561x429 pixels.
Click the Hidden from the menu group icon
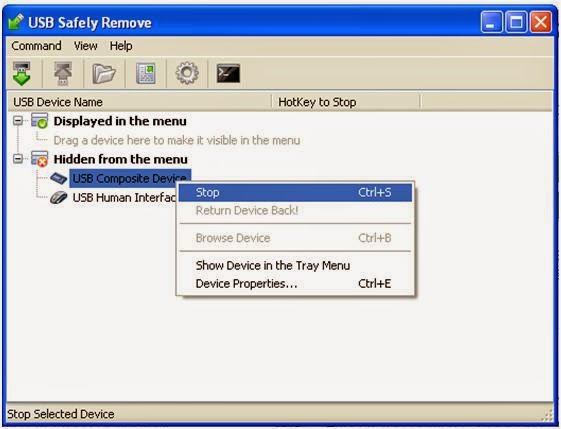tap(39, 159)
